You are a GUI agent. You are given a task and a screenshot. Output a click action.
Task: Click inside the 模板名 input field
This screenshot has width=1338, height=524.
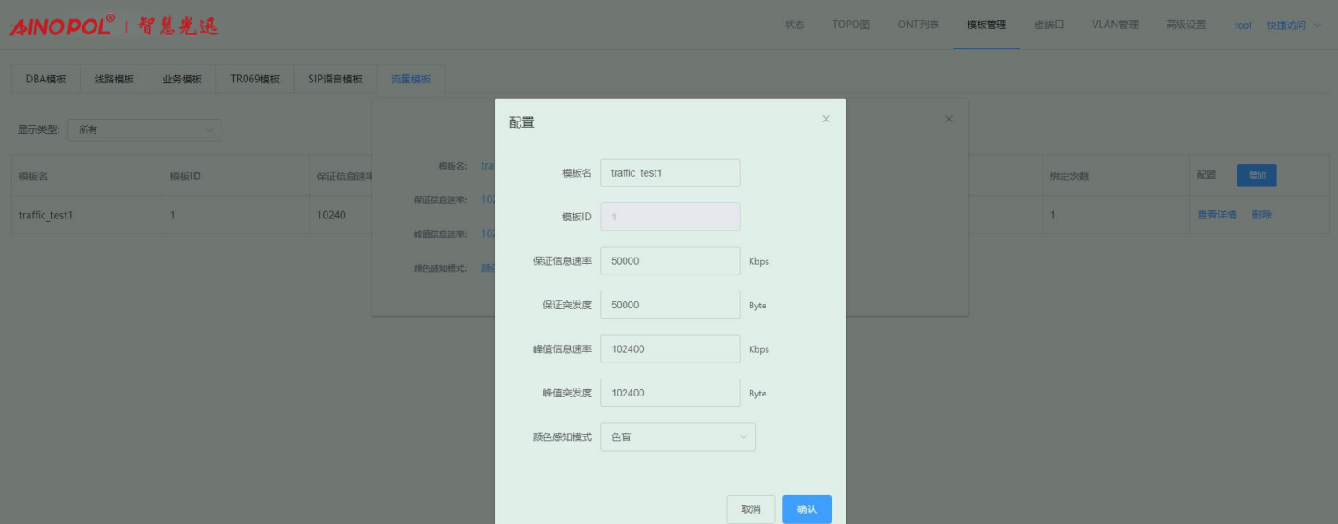pyautogui.click(x=670, y=173)
